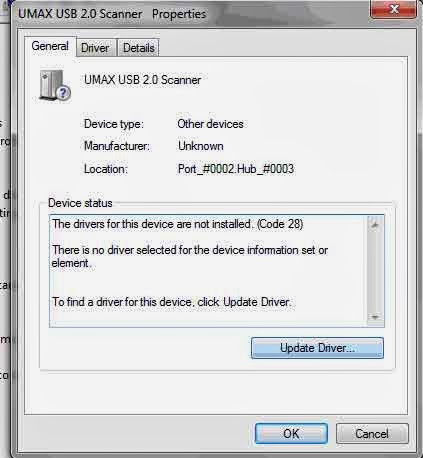Viewport: 423px width, 458px height.
Task: Click the Code 28 error message text
Action: click(178, 224)
